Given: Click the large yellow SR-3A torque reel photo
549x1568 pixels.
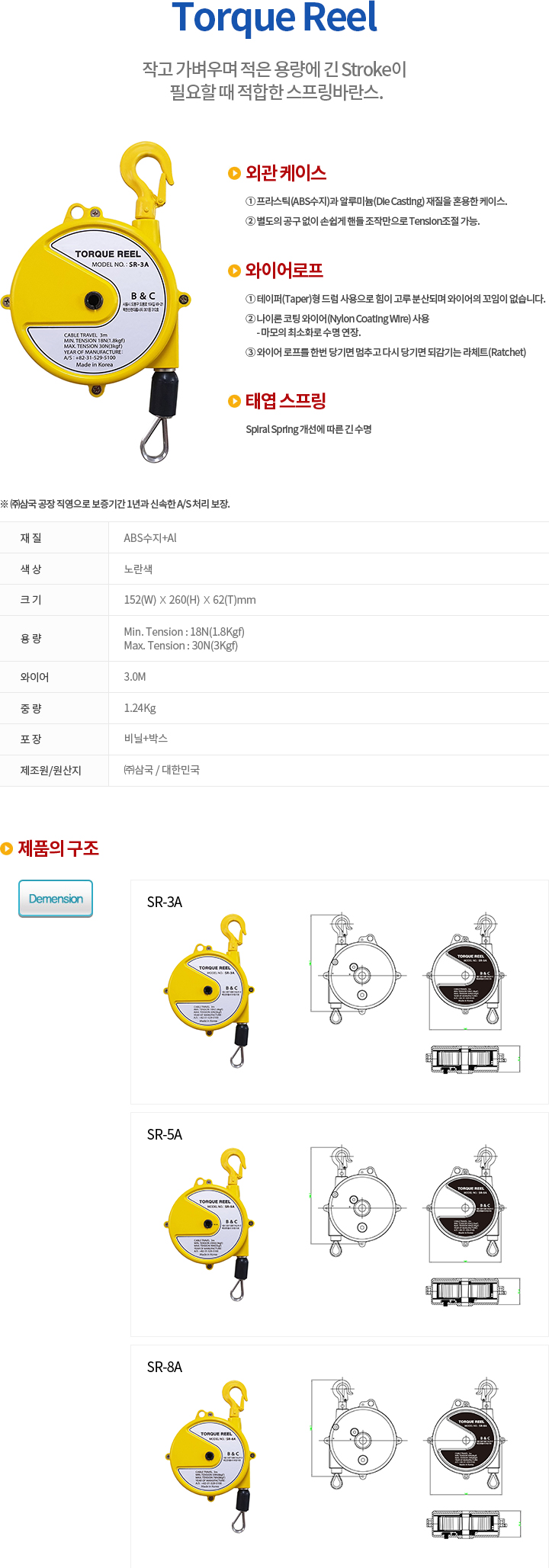Looking at the screenshot, I should (x=97, y=302).
